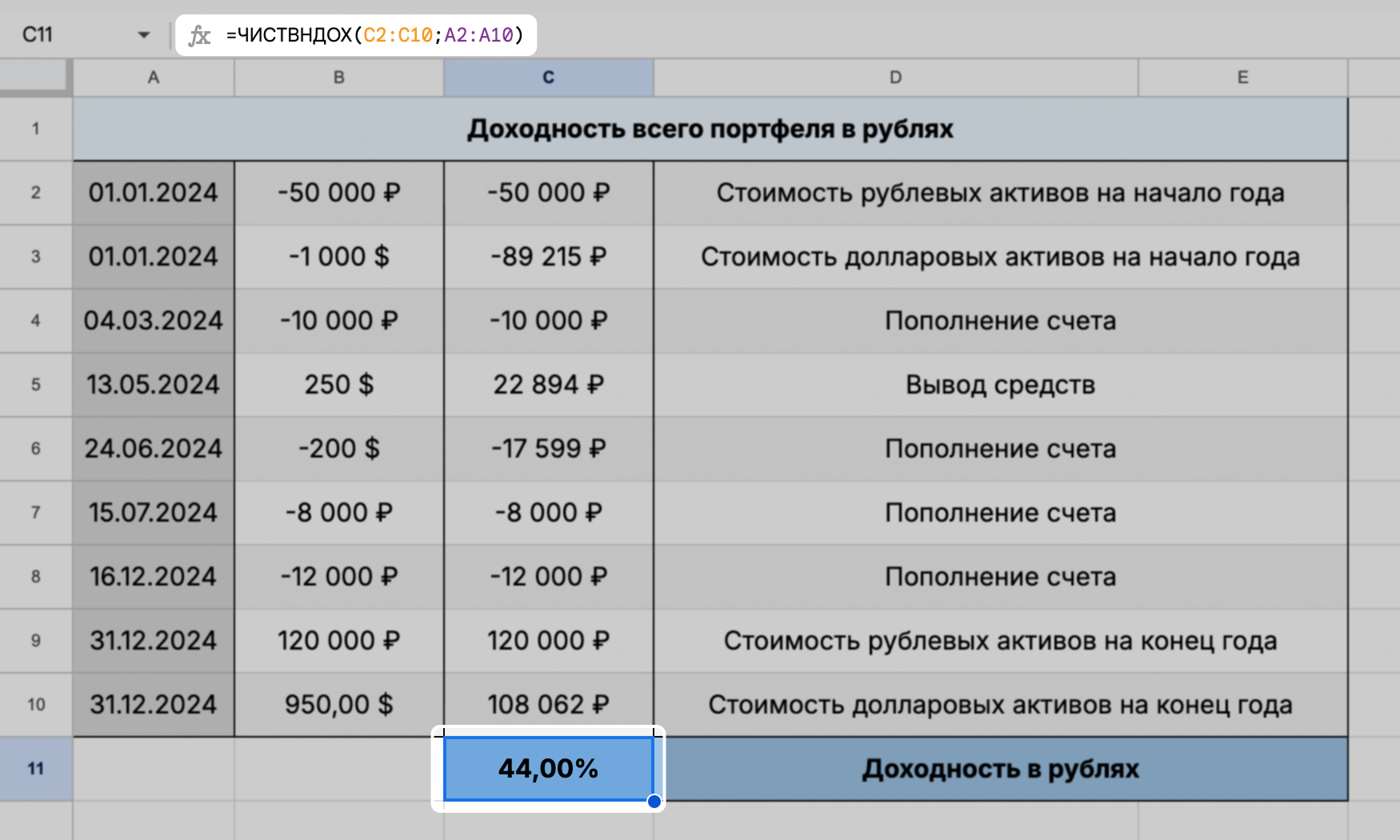The width and height of the screenshot is (1400, 840).
Task: Click the cell with date 01.01.2024
Action: tap(153, 192)
